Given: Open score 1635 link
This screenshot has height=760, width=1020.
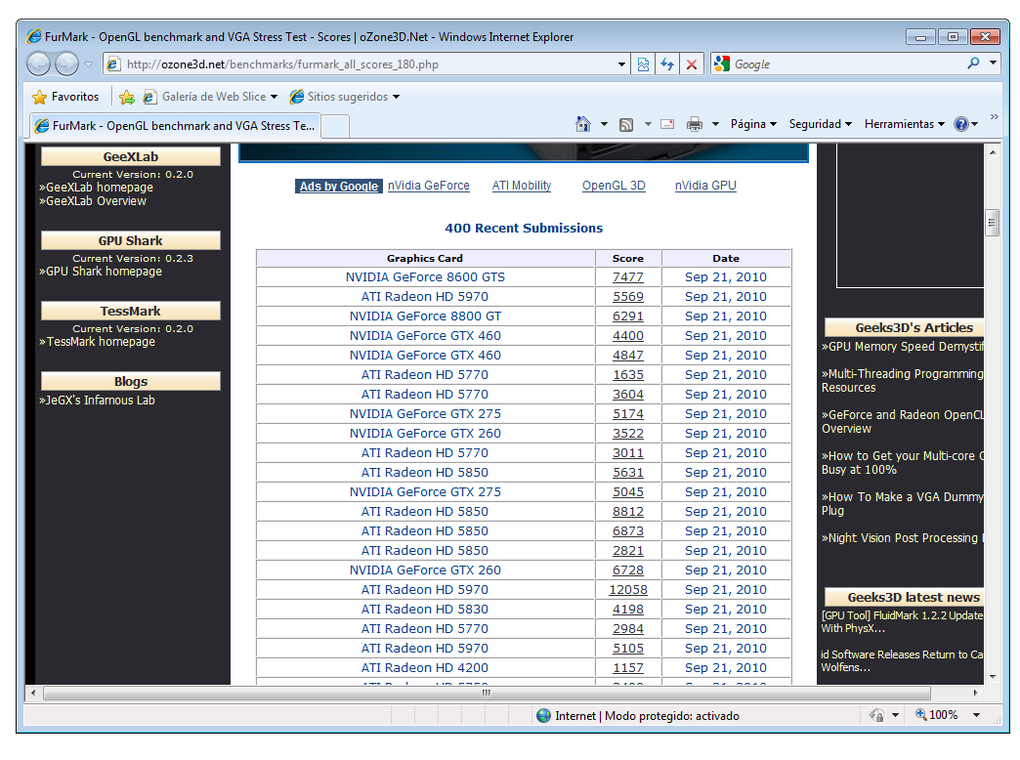Looking at the screenshot, I should point(628,375).
